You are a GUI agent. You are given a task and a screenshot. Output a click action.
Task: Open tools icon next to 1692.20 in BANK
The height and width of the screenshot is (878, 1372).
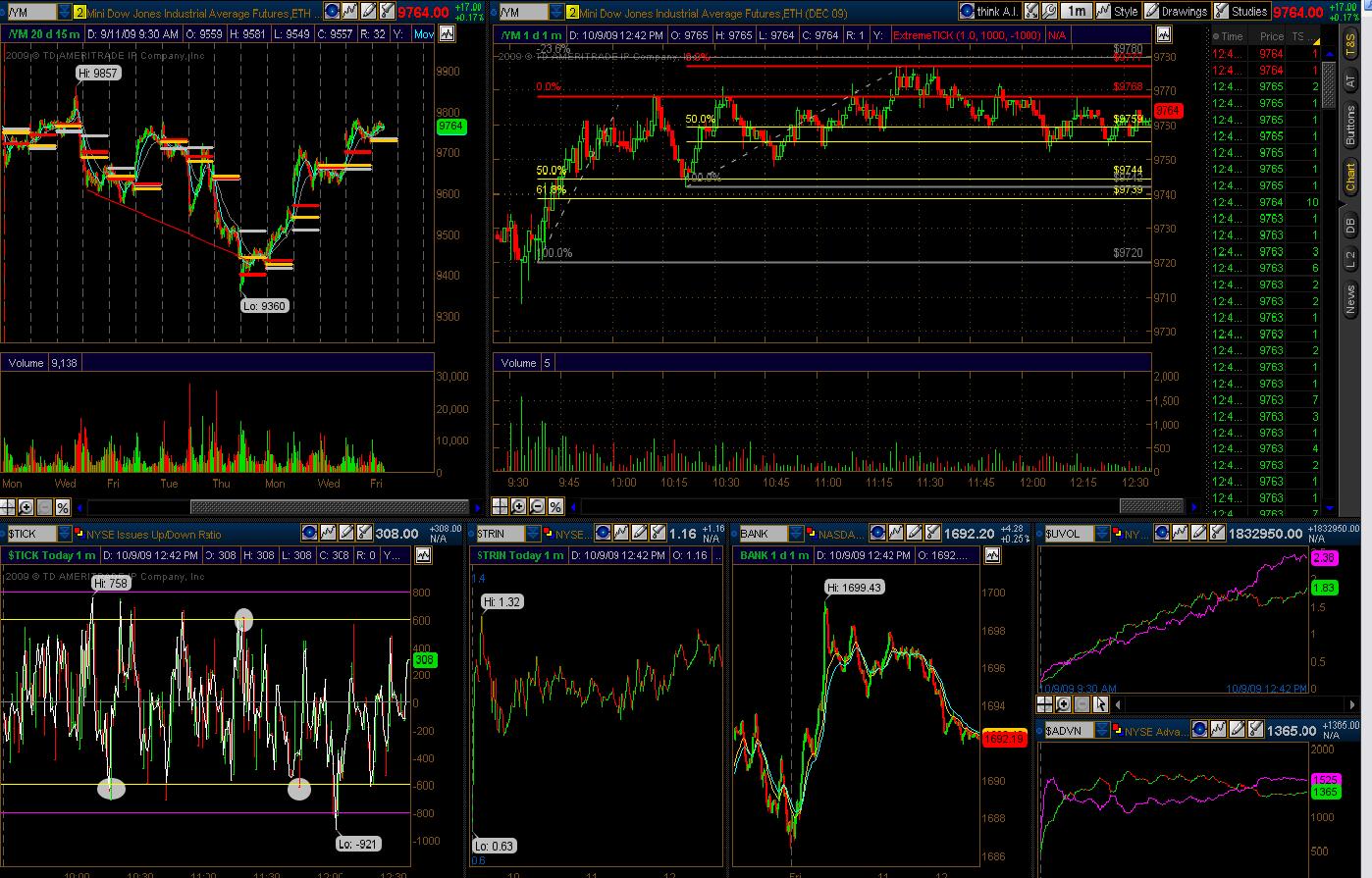(x=933, y=533)
